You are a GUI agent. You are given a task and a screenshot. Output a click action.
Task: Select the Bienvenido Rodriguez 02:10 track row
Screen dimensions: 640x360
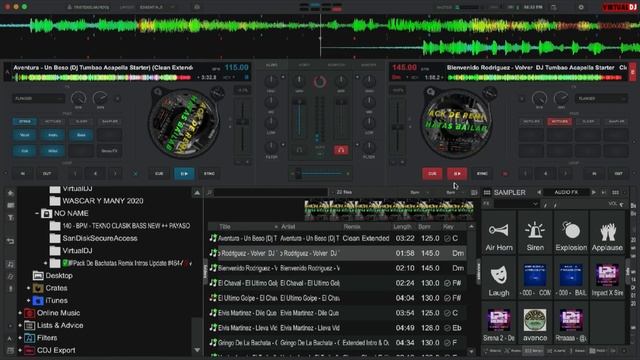337,268
